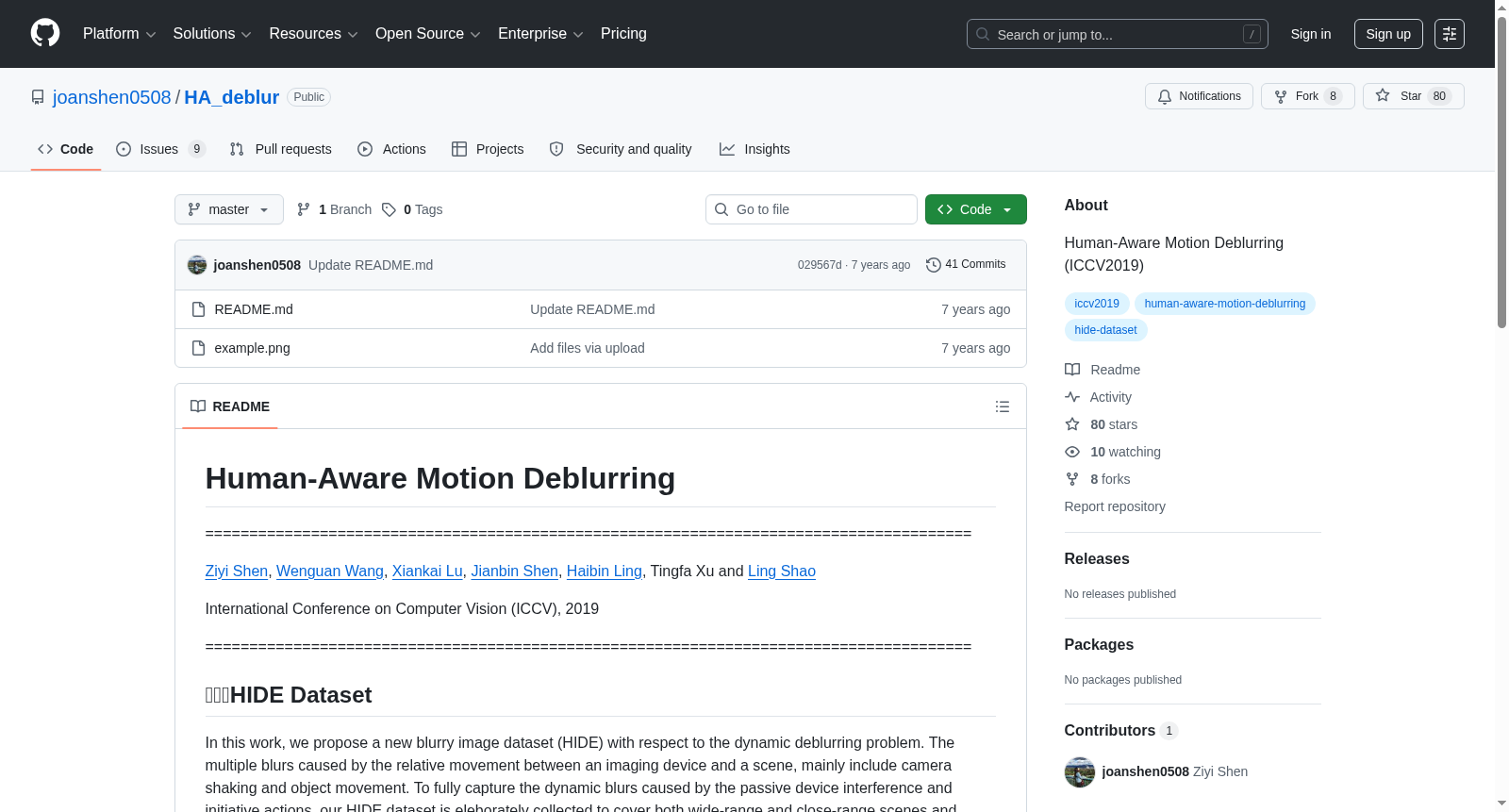Click the repository icon beside joanshen0508

click(x=38, y=97)
